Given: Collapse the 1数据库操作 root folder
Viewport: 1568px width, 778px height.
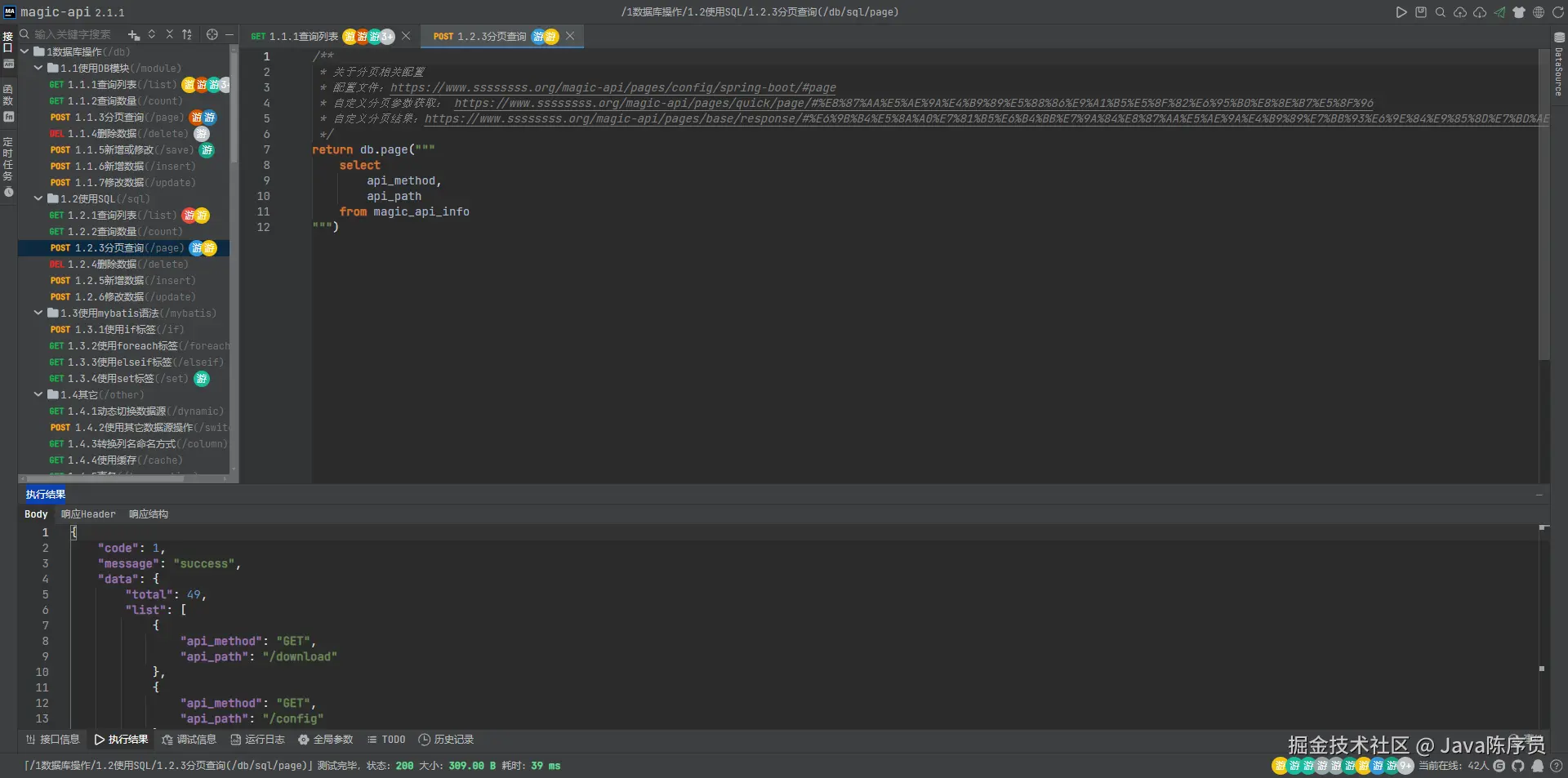Looking at the screenshot, I should 24,51.
